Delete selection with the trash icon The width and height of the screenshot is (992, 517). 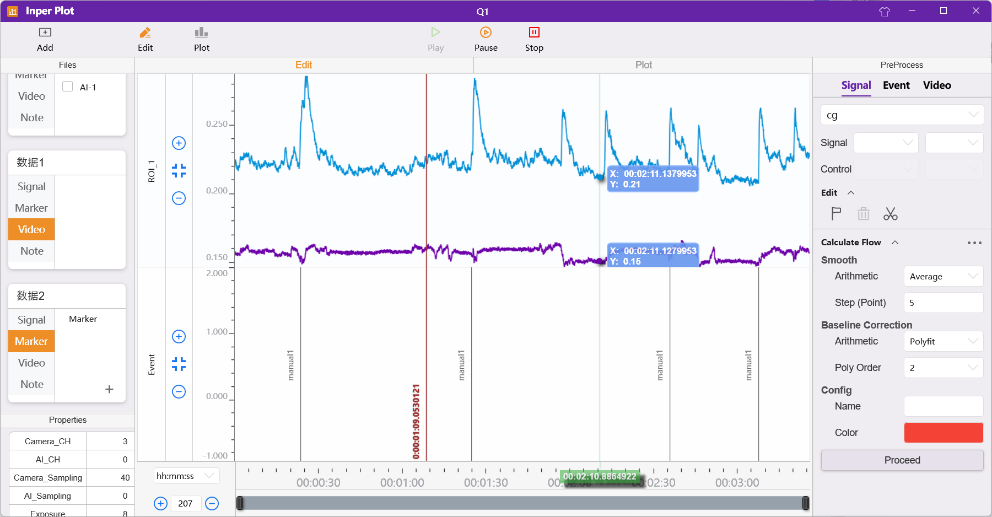pyautogui.click(x=864, y=214)
